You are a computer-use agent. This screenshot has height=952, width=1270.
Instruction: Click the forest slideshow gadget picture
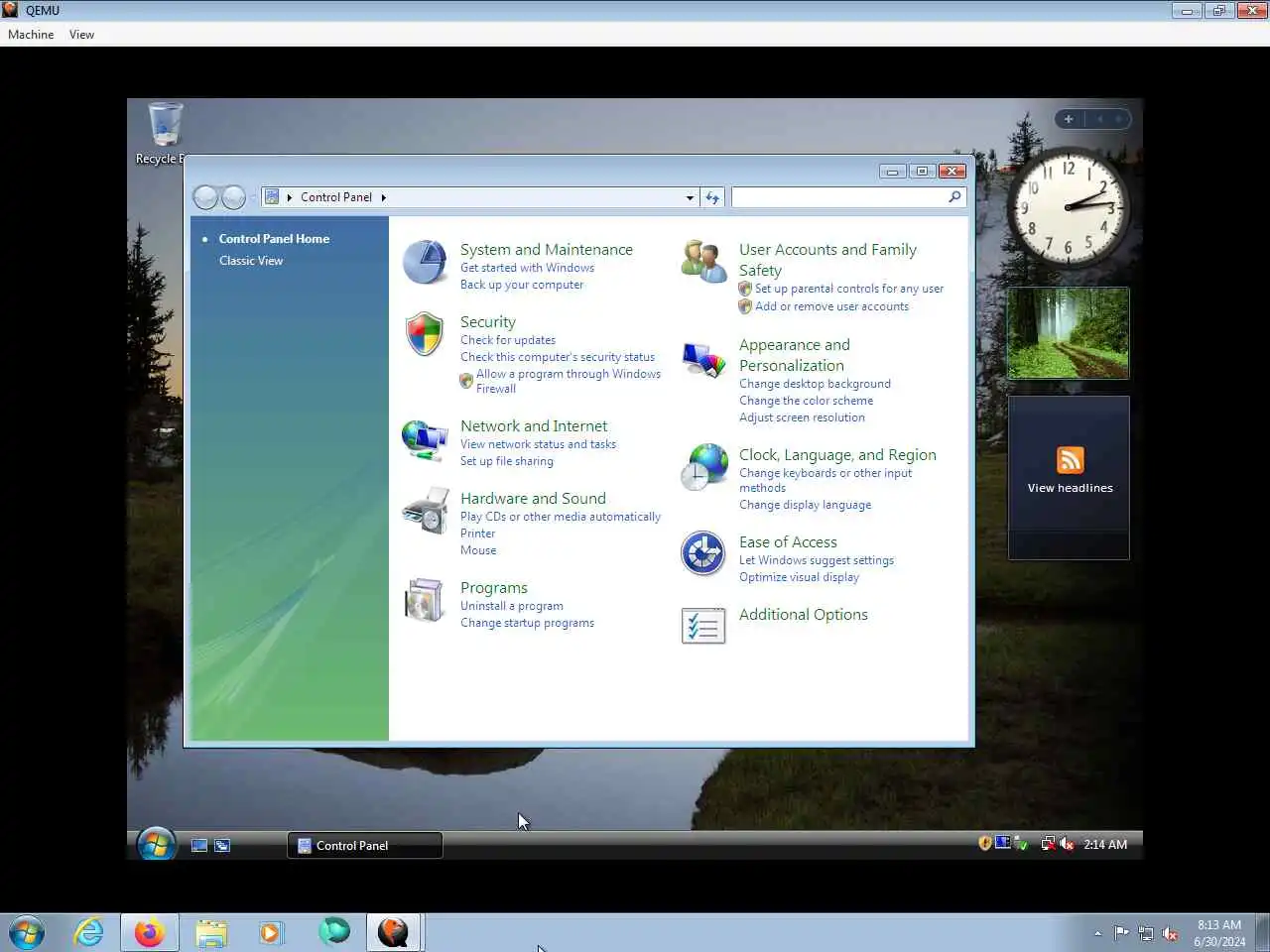pyautogui.click(x=1069, y=333)
